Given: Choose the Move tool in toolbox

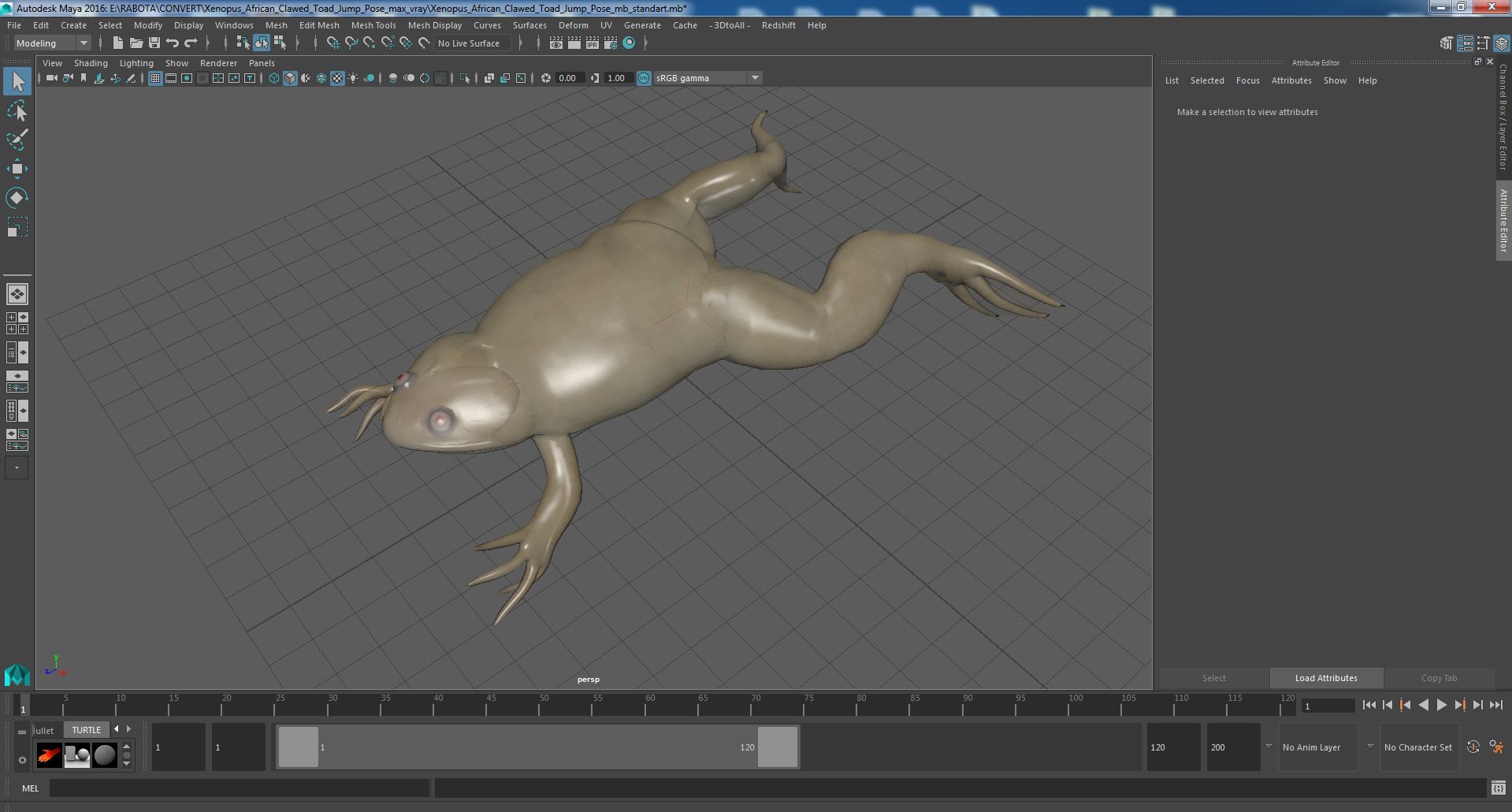Looking at the screenshot, I should (17, 169).
